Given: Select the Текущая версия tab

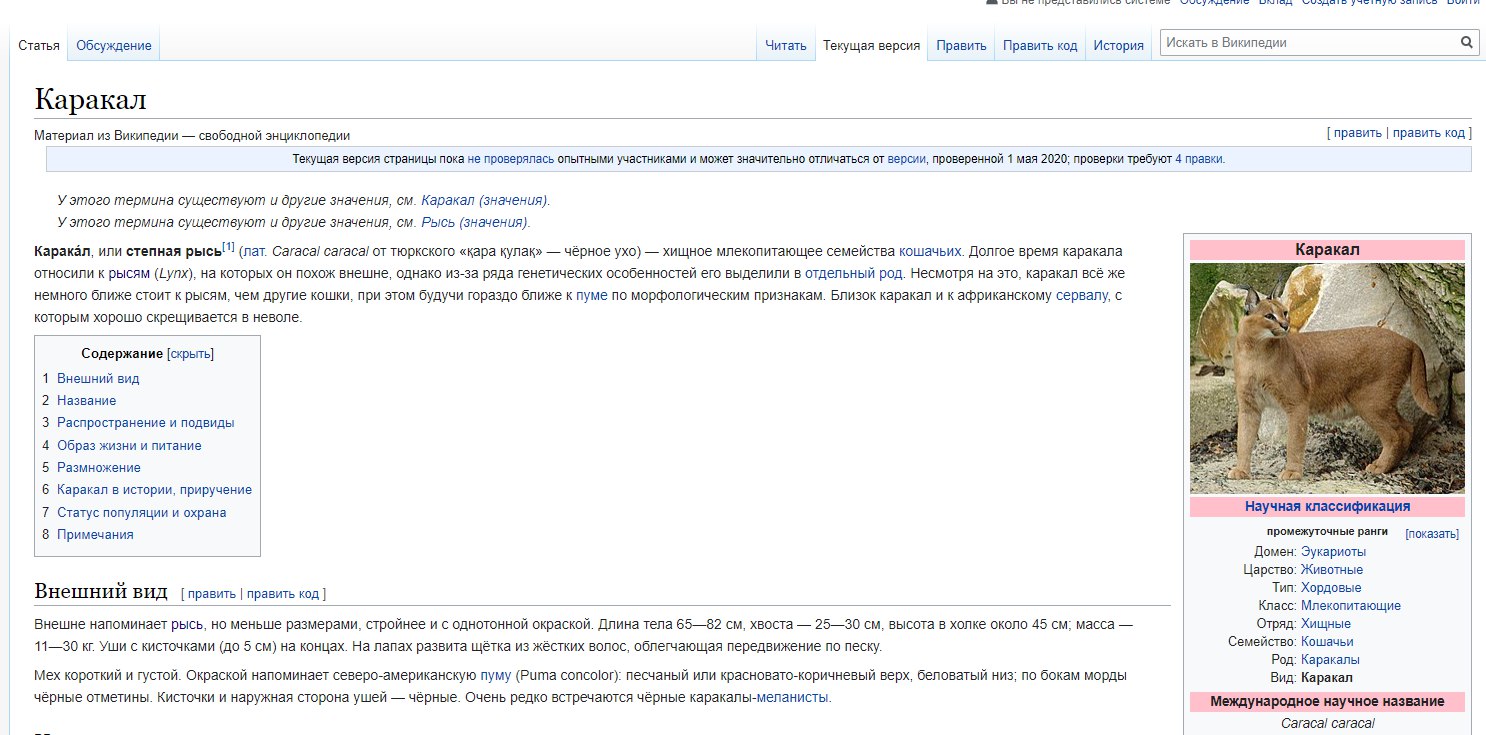Looking at the screenshot, I should (871, 46).
